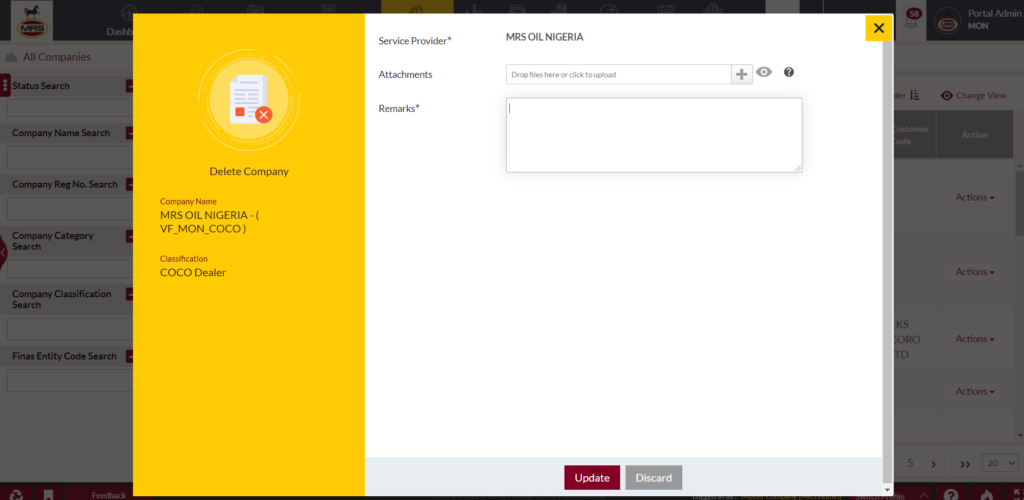Click the plus icon to add attachment
This screenshot has height=500, width=1024.
pos(741,74)
